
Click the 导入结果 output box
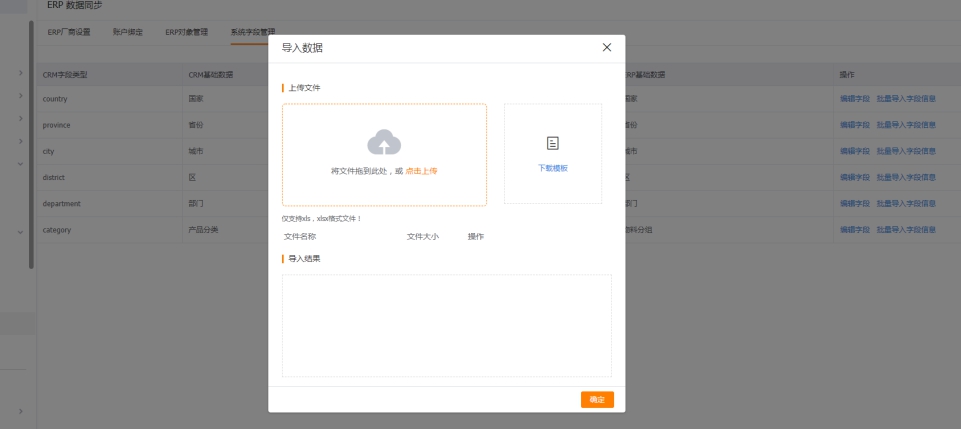point(446,325)
